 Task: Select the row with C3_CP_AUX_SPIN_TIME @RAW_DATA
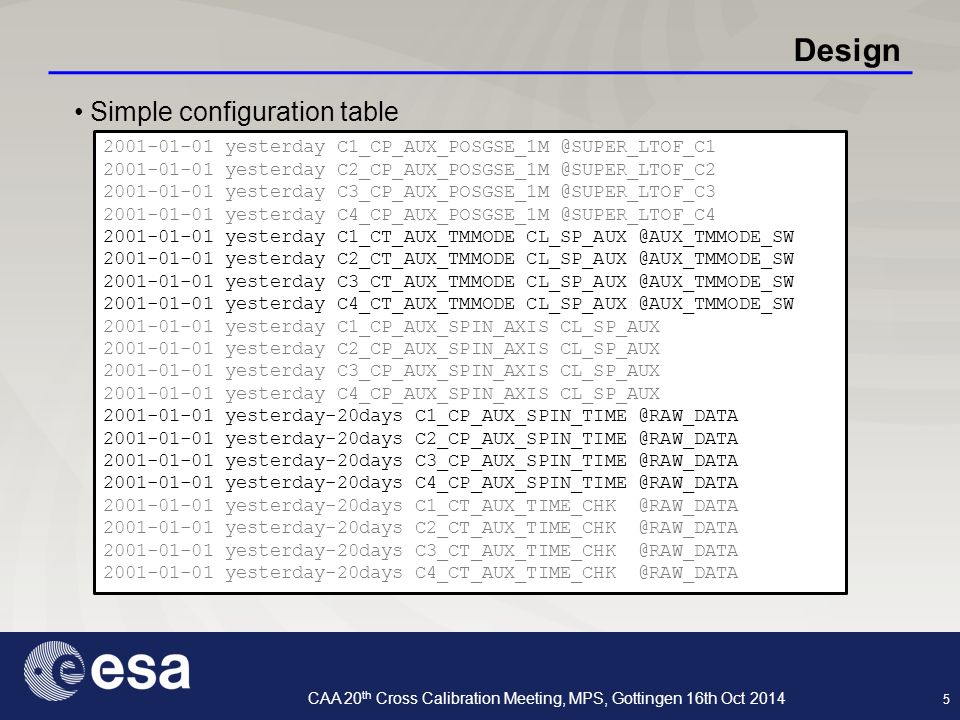click(x=421, y=460)
